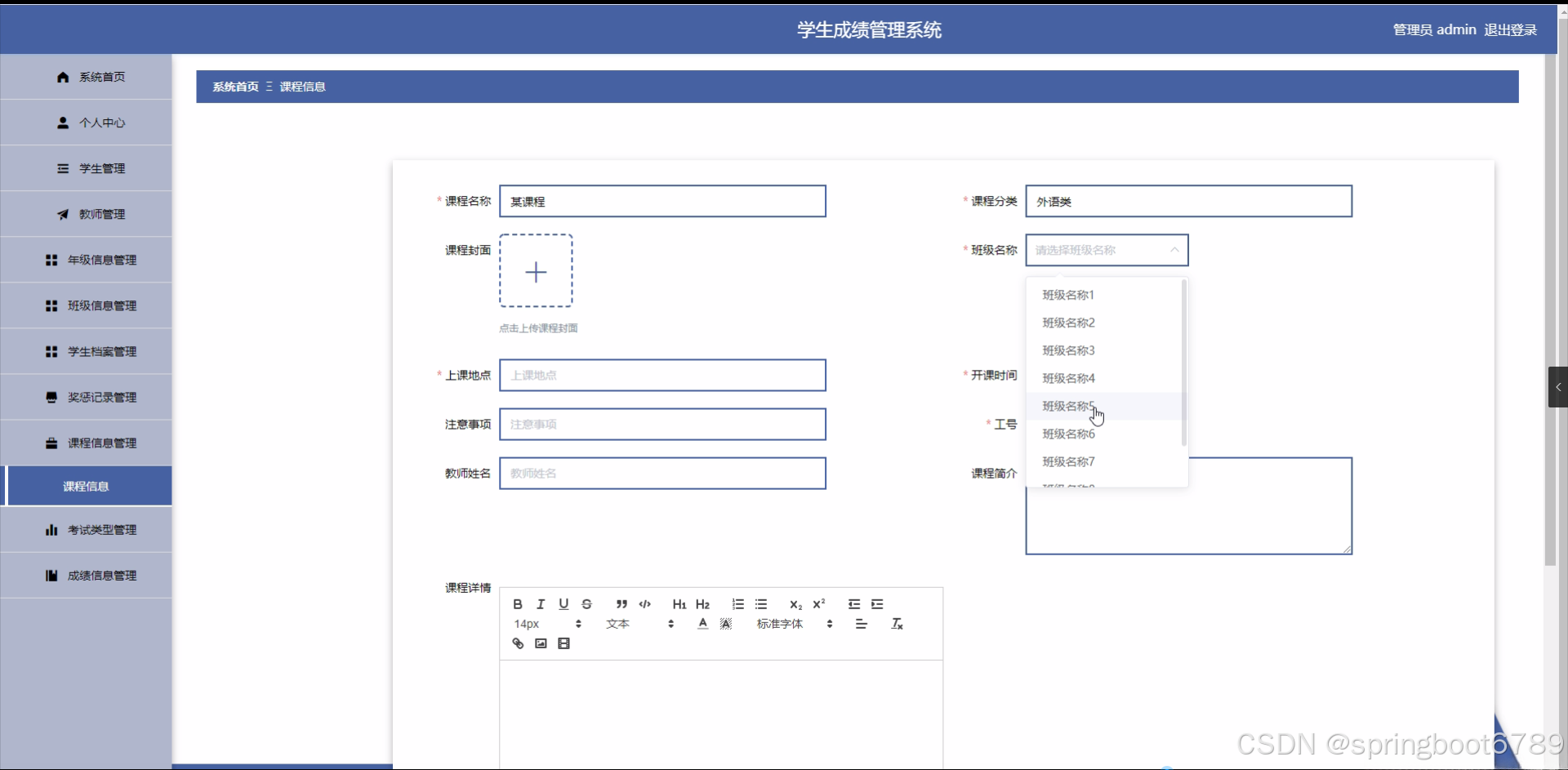Focus the 课程名称 input field
1568x770 pixels.
pos(662,201)
